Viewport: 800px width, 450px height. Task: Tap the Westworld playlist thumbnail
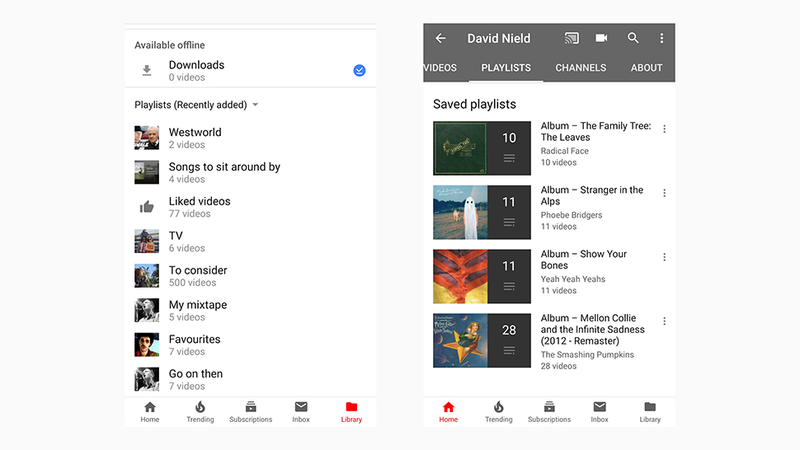click(146, 138)
